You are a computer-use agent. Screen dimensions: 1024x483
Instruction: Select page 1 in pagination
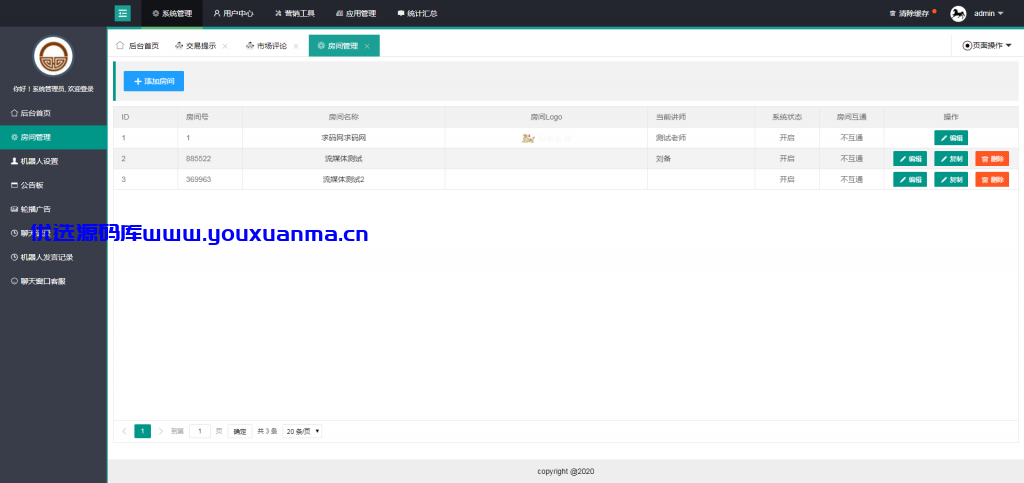tap(142, 431)
